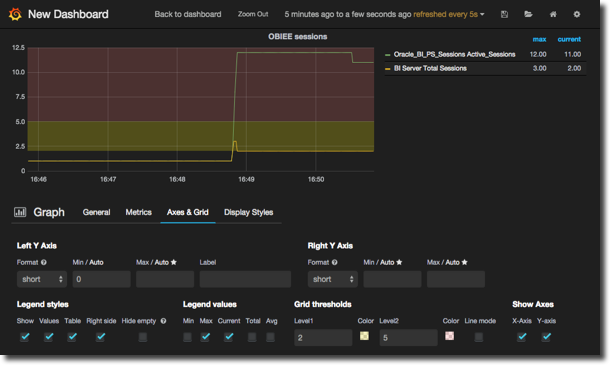610x365 pixels.
Task: Click Back to dashboard link
Action: pos(188,14)
